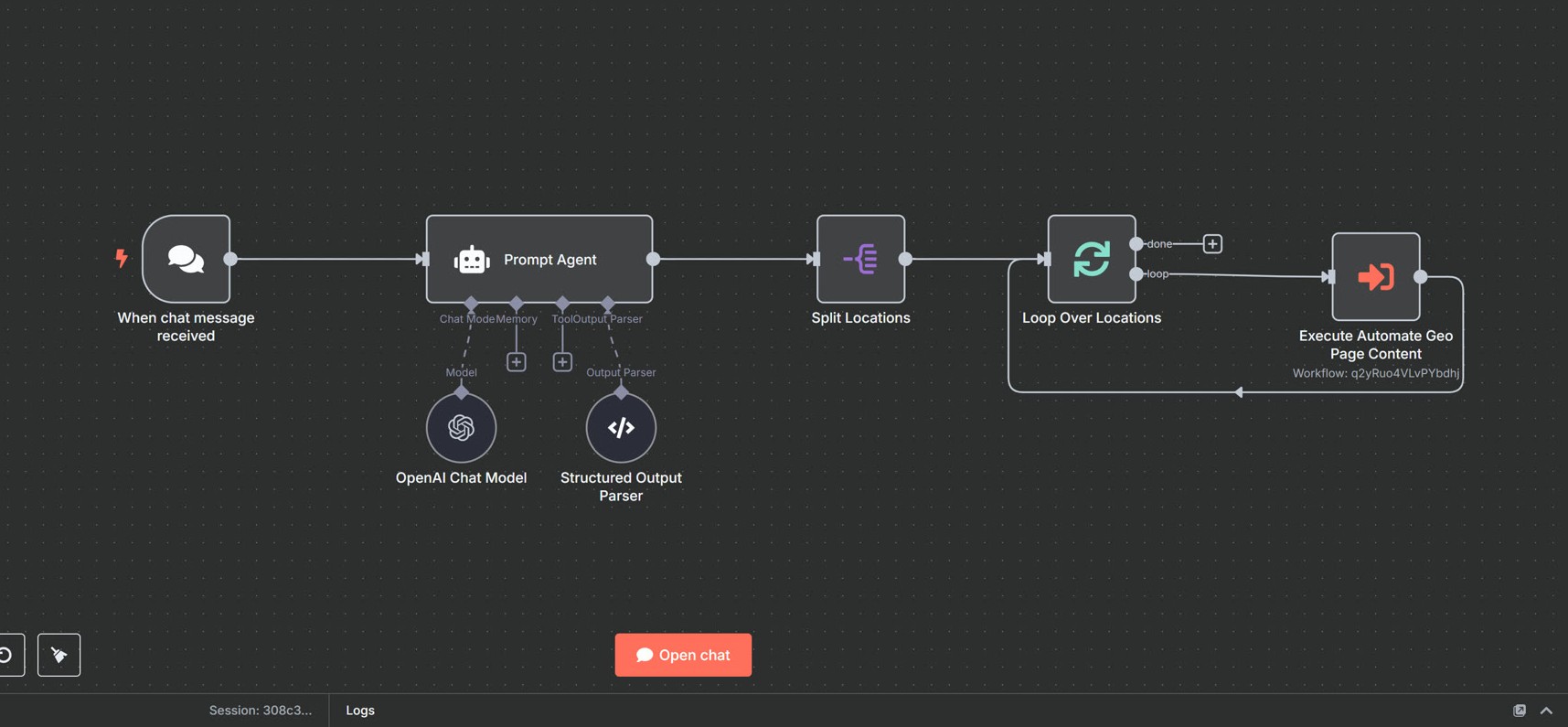
Task: Expand the logs panel with the chevron
Action: point(1546,711)
